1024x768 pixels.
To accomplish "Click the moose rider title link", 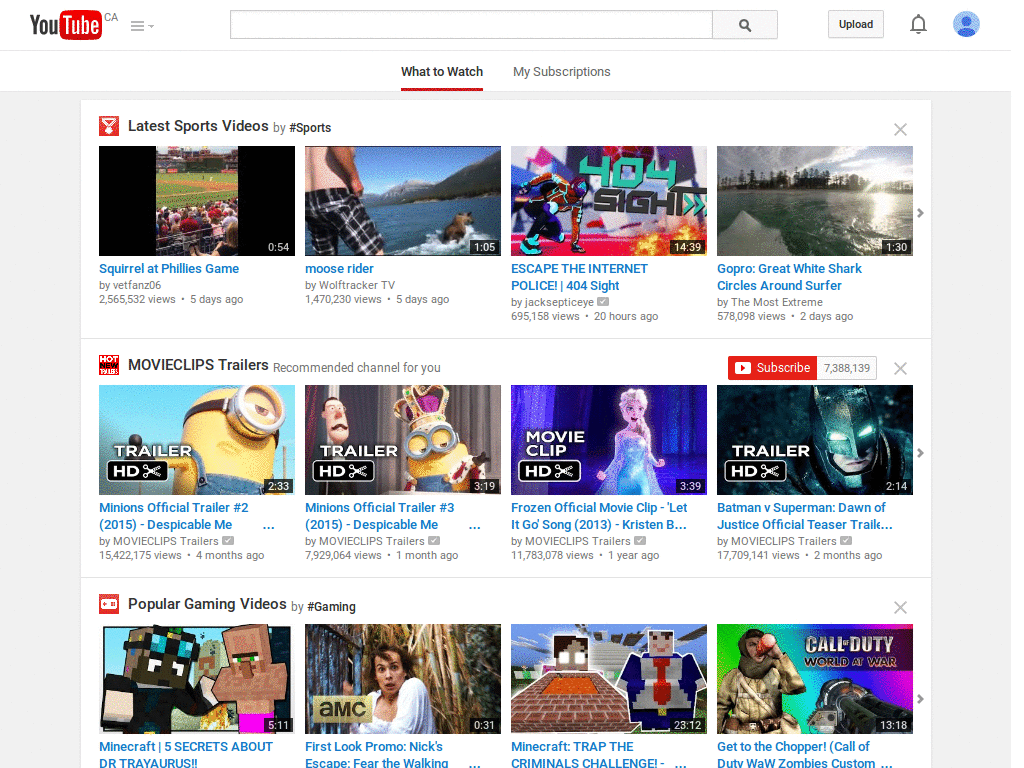I will 340,268.
